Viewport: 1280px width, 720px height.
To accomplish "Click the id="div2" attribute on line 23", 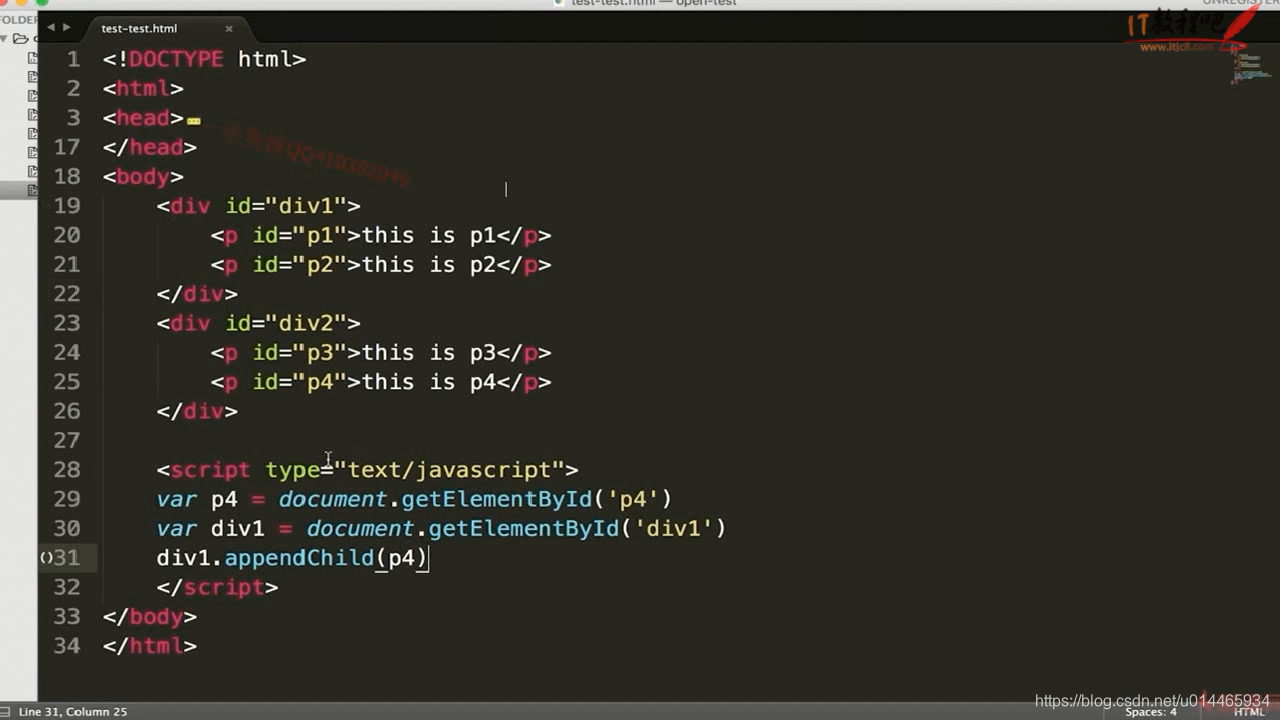I will click(x=285, y=323).
